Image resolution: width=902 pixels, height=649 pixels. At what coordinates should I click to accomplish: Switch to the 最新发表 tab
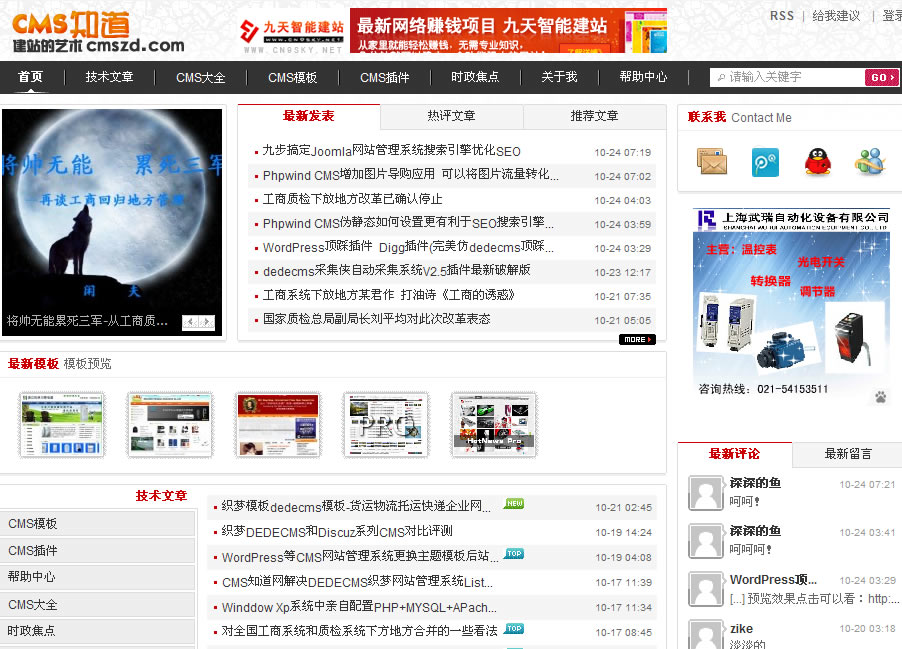[x=309, y=116]
